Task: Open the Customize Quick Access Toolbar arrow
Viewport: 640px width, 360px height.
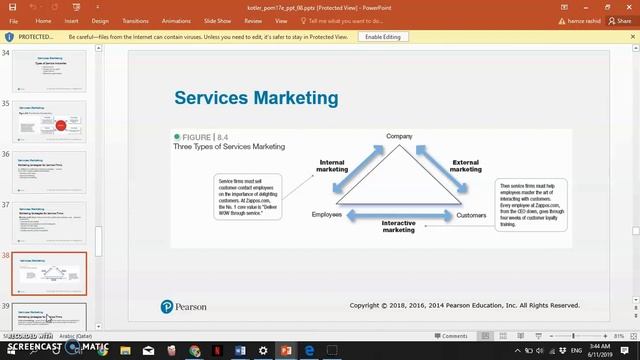Action: coord(98,7)
